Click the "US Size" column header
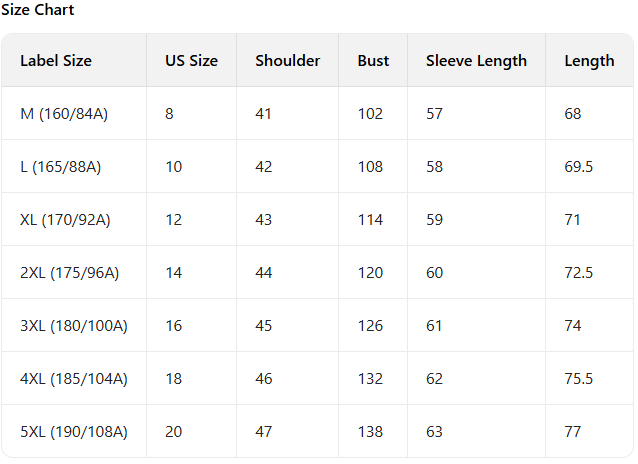The image size is (638, 464). point(191,60)
